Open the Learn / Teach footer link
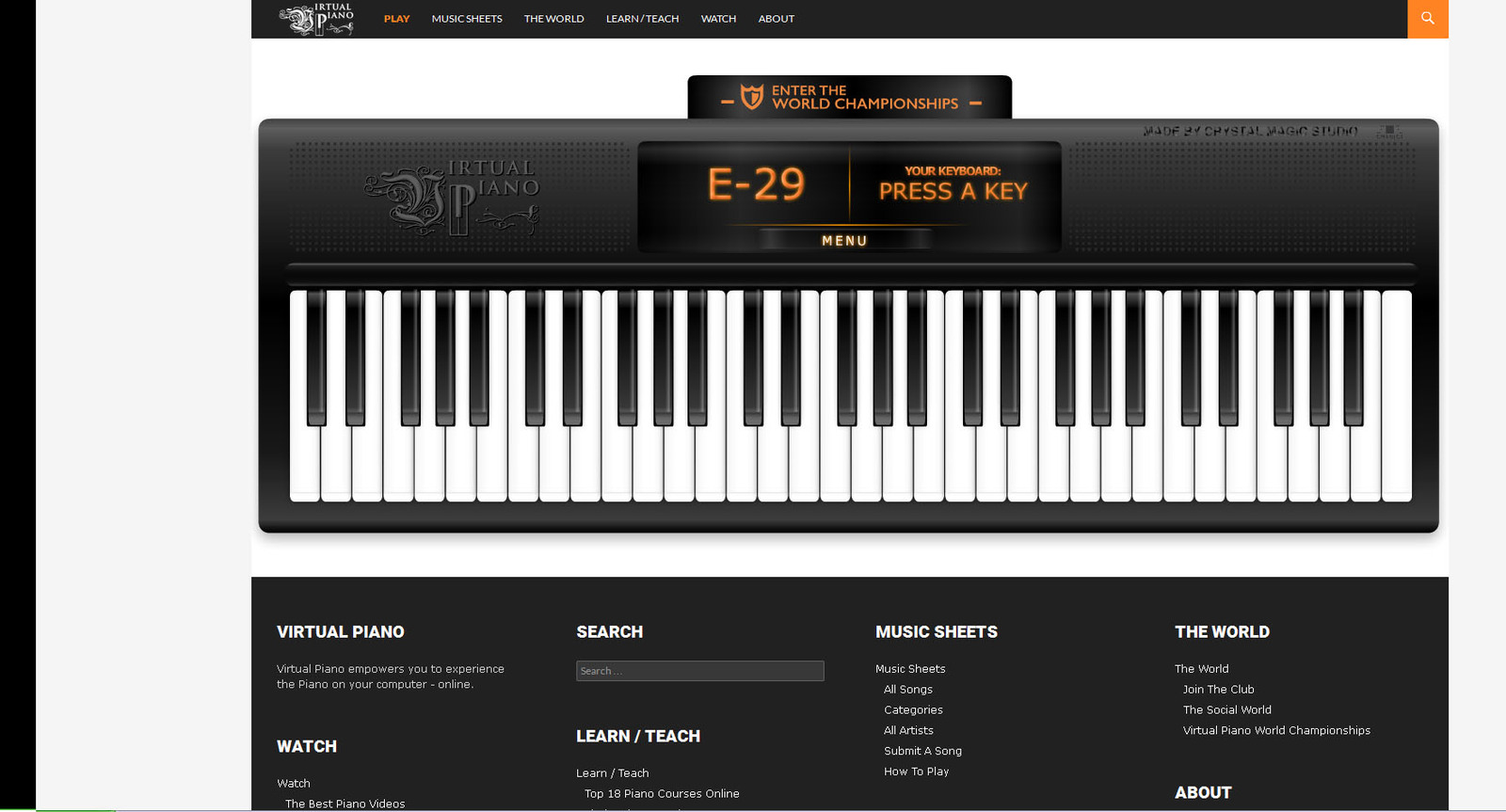 click(612, 773)
